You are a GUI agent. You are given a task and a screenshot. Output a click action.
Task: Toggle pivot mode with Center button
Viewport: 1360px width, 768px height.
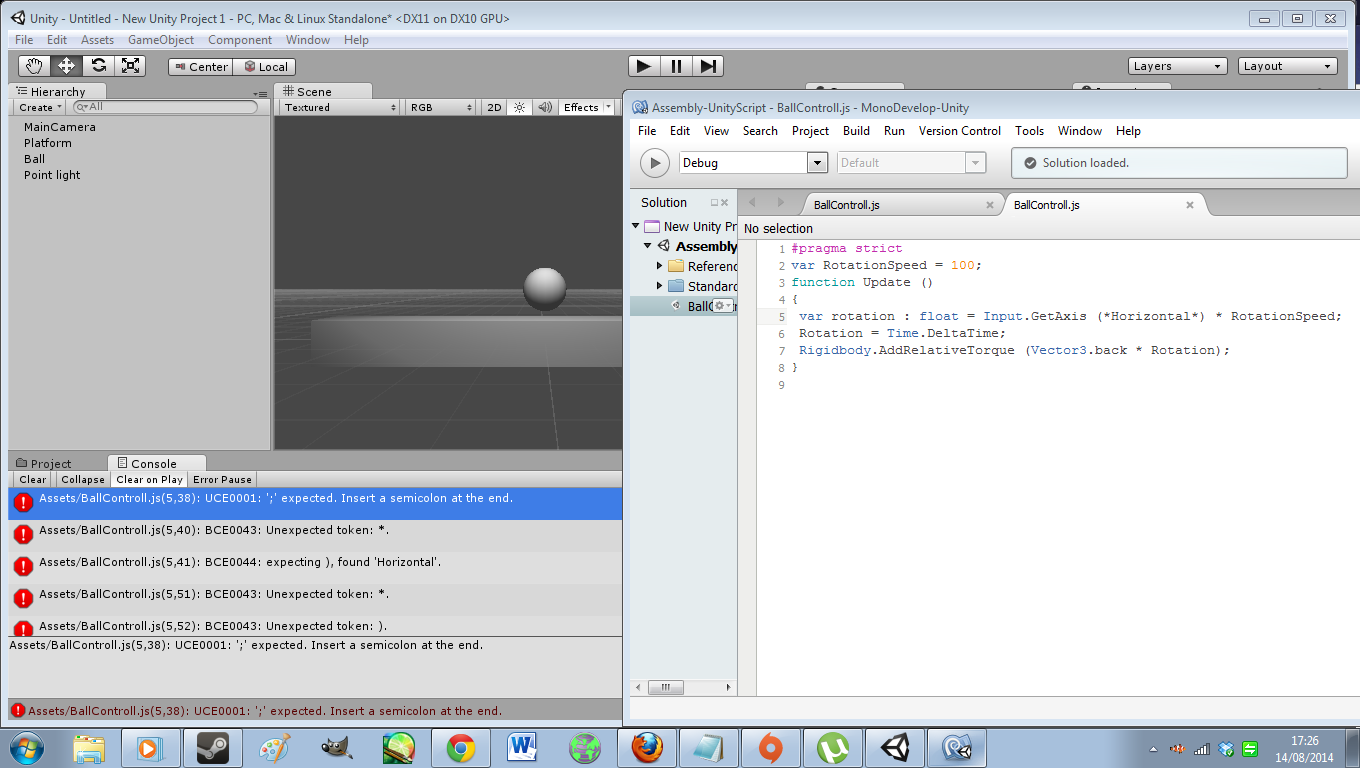pyautogui.click(x=200, y=67)
